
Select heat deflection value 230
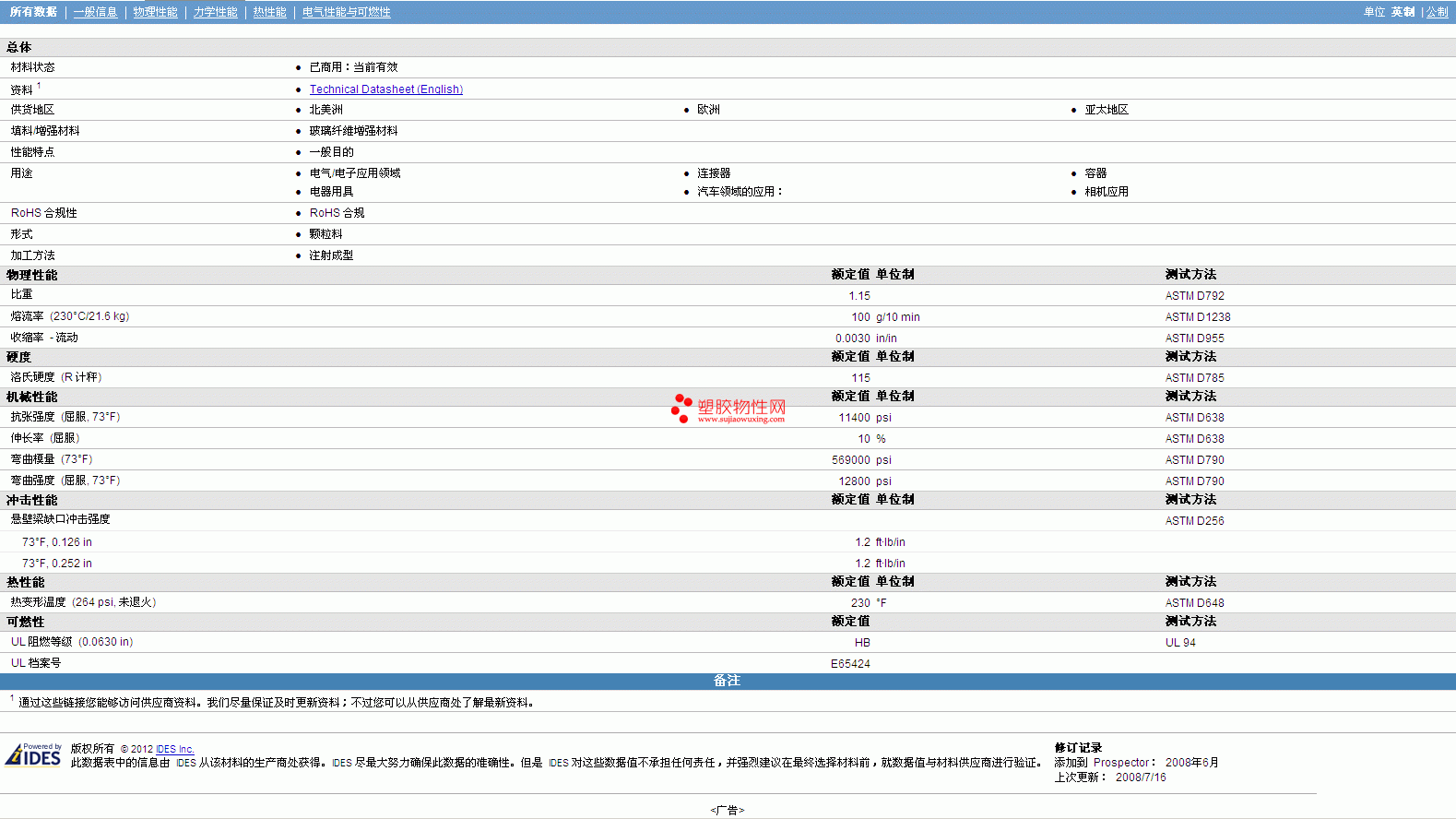coord(860,603)
